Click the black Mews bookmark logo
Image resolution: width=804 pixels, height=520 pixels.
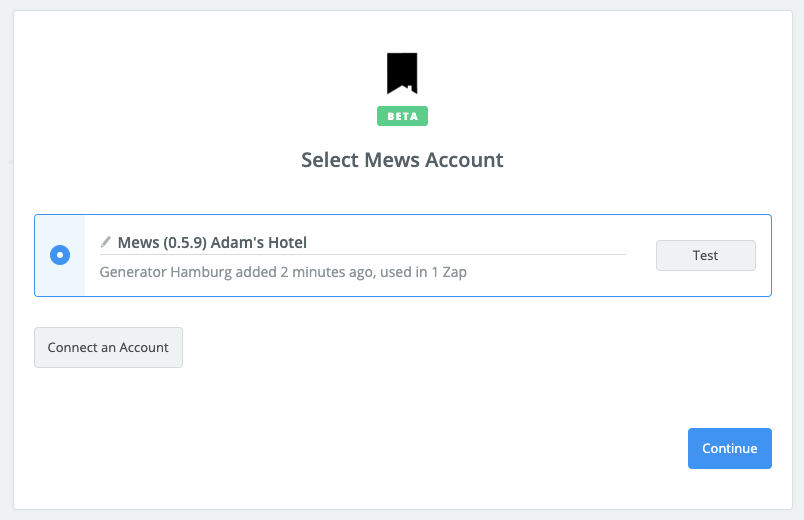pos(402,73)
